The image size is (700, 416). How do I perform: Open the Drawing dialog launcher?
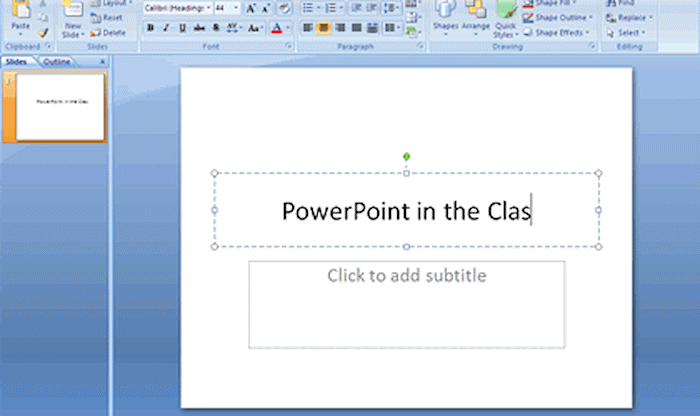pyautogui.click(x=592, y=46)
